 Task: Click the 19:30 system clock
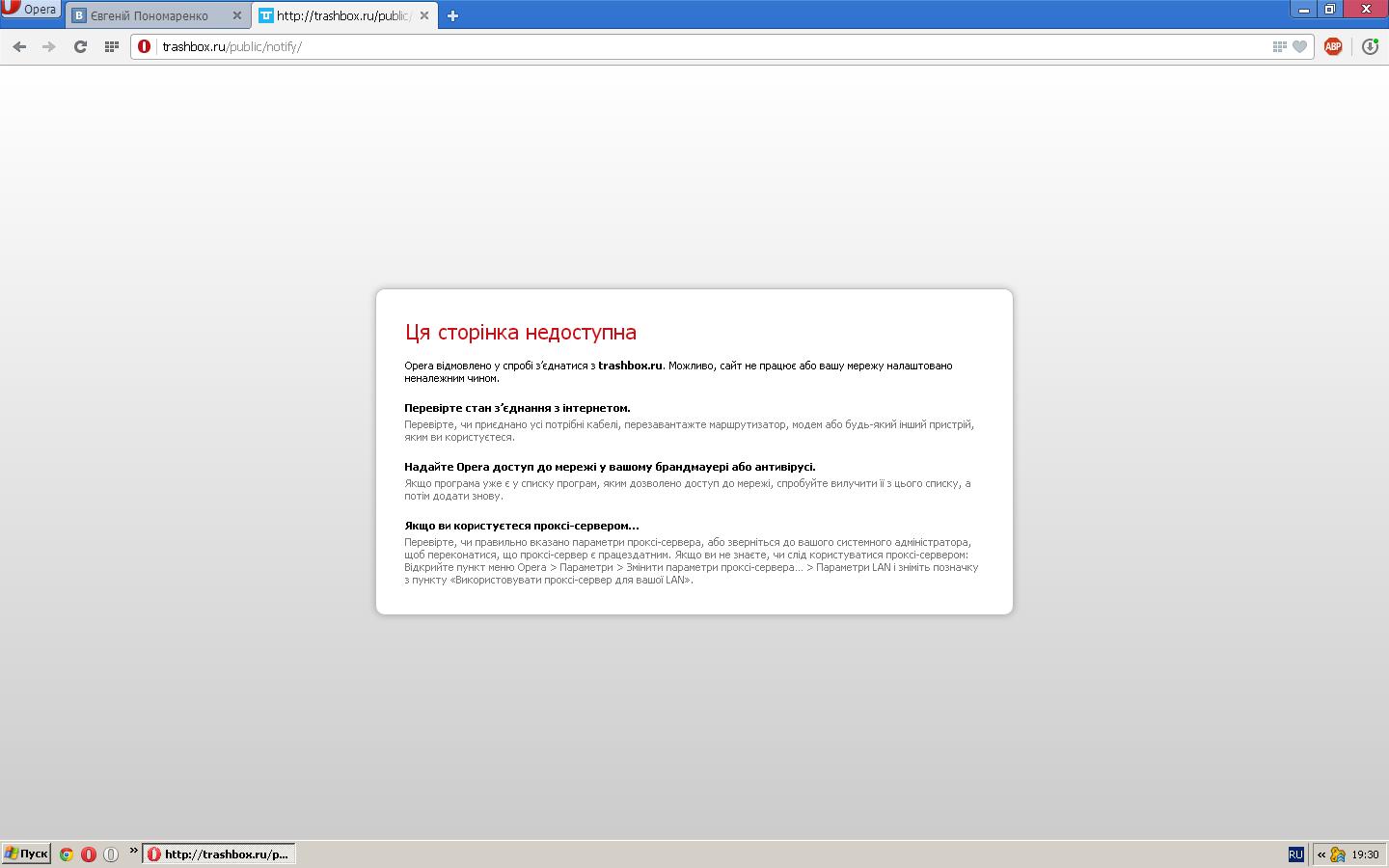coord(1365,854)
